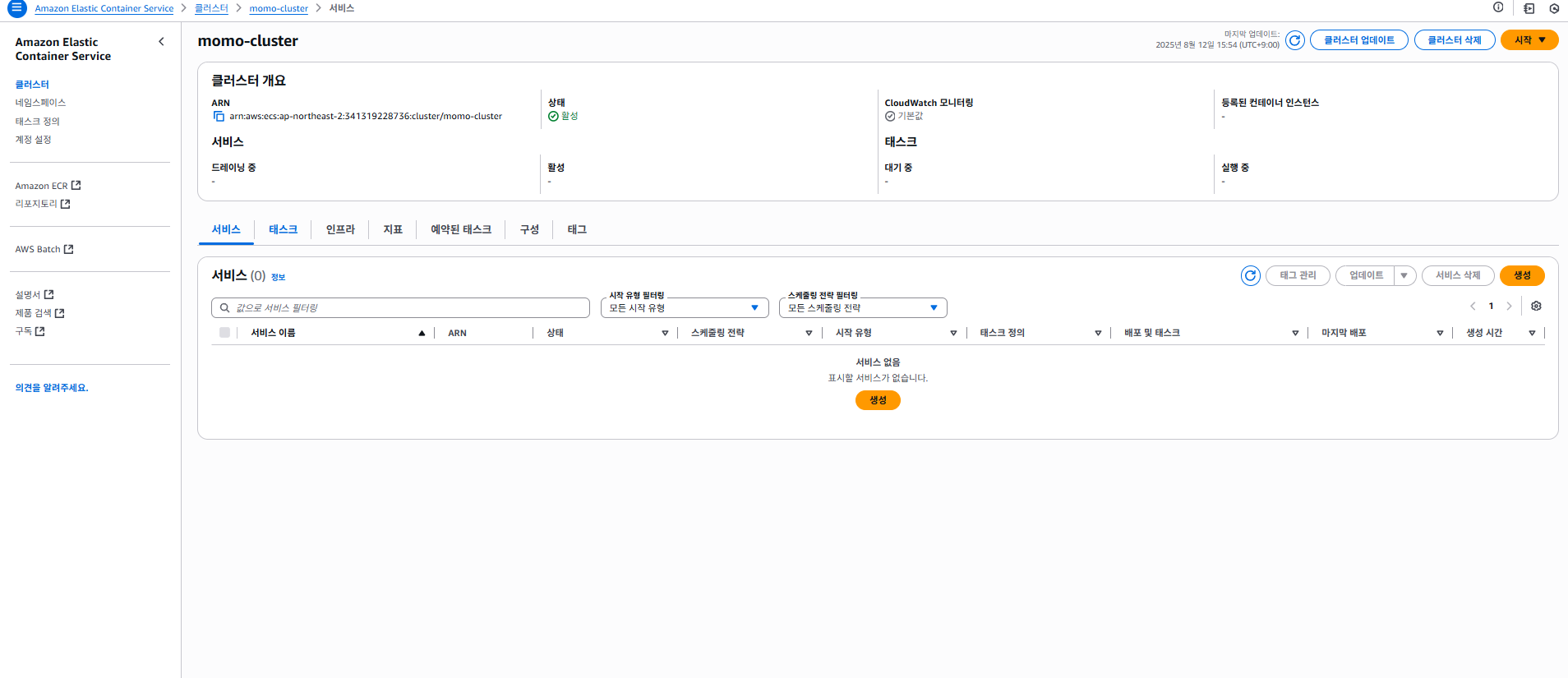
Task: Click the 업데이트 button in services panel
Action: [1366, 276]
